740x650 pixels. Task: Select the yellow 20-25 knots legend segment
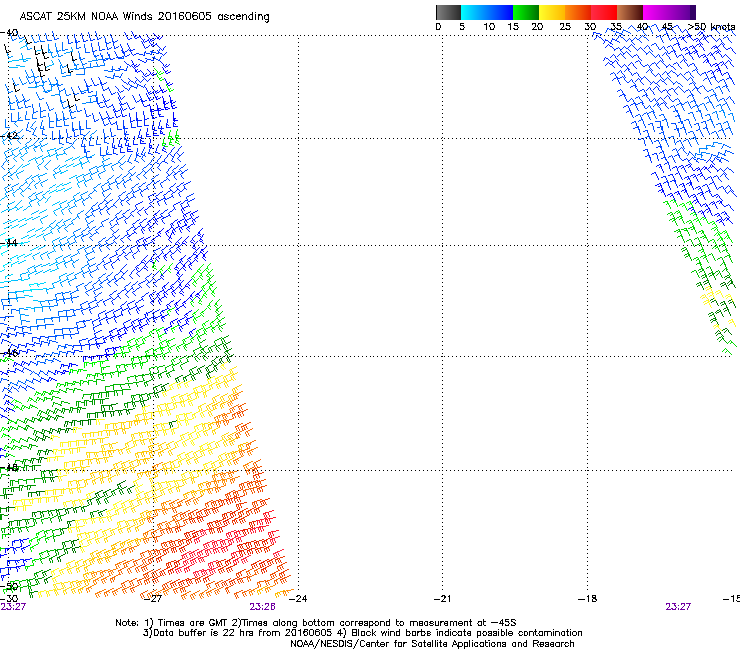552,12
